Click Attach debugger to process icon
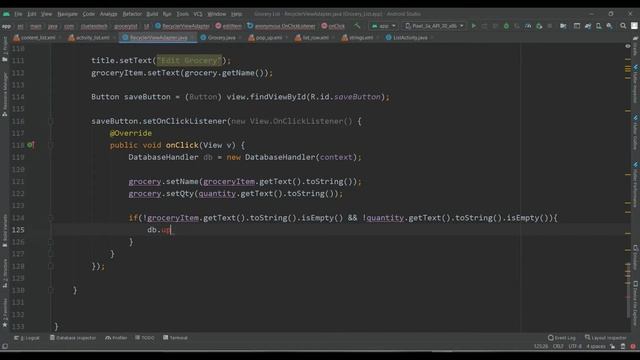The width and height of the screenshot is (640, 360). [x=539, y=26]
